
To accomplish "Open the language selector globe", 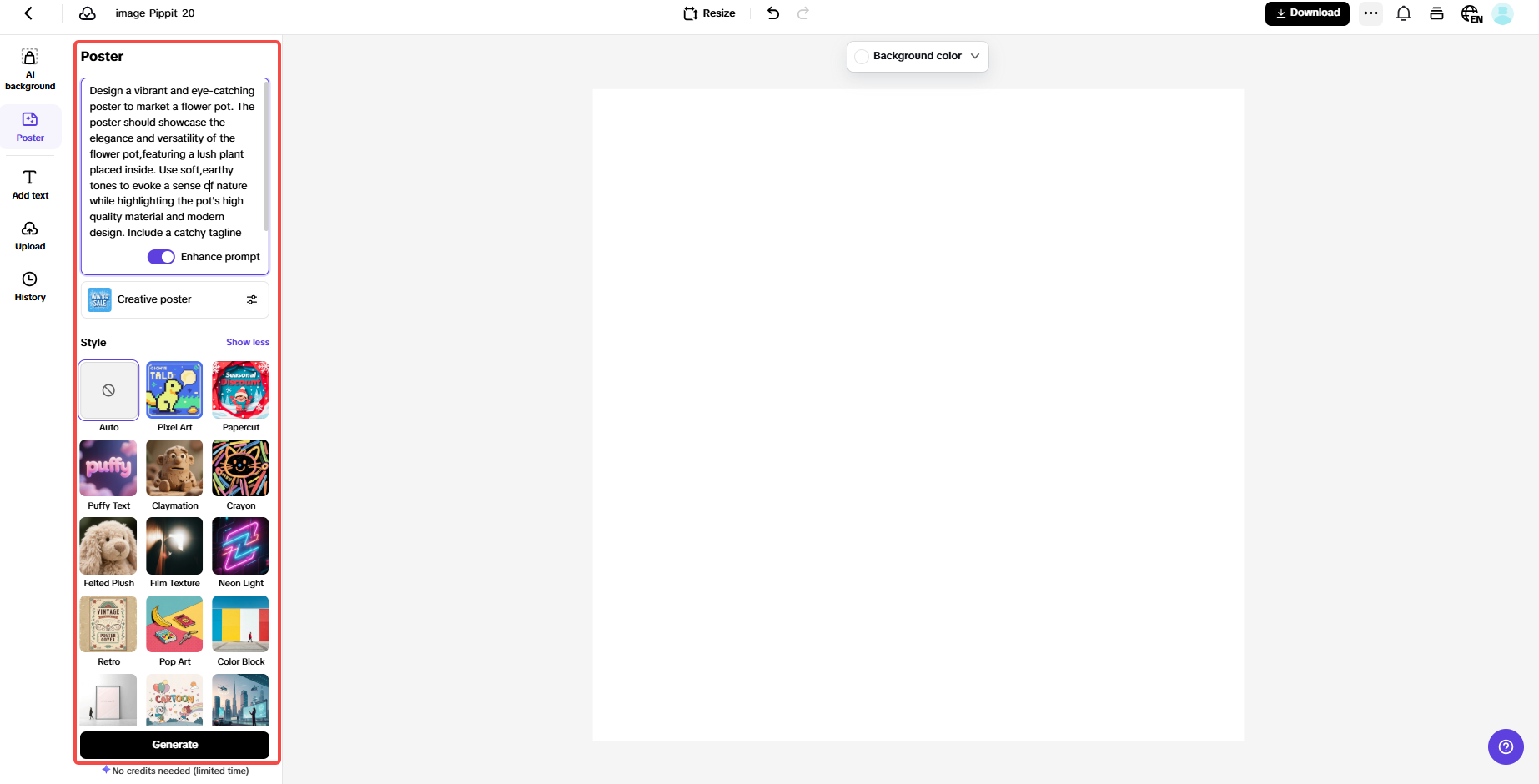I will coord(1471,13).
